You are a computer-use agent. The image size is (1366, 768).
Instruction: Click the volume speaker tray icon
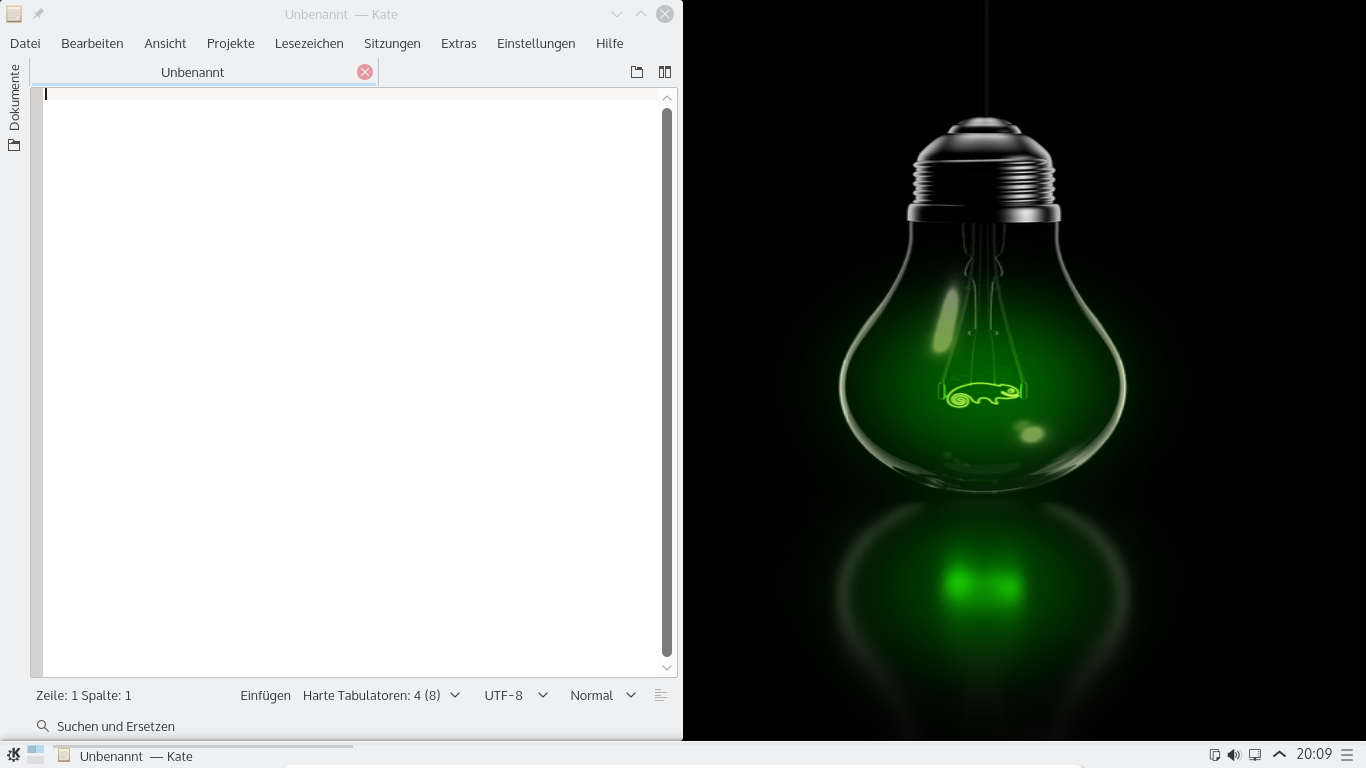tap(1234, 755)
